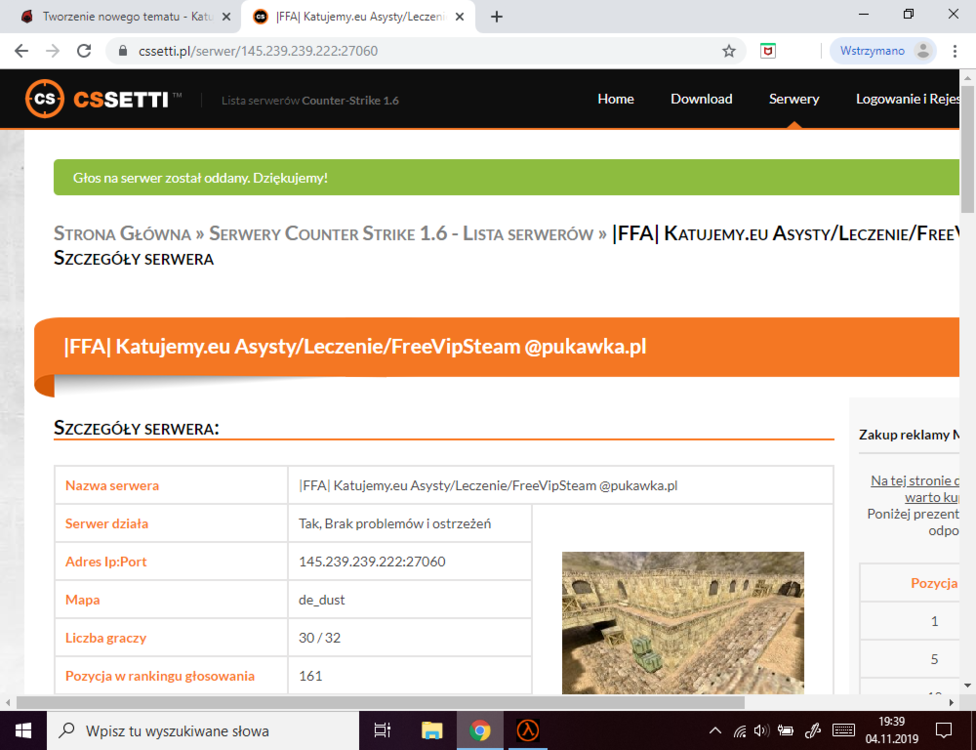Go back using the browser back arrow
This screenshot has width=976, height=750.
(x=21, y=51)
